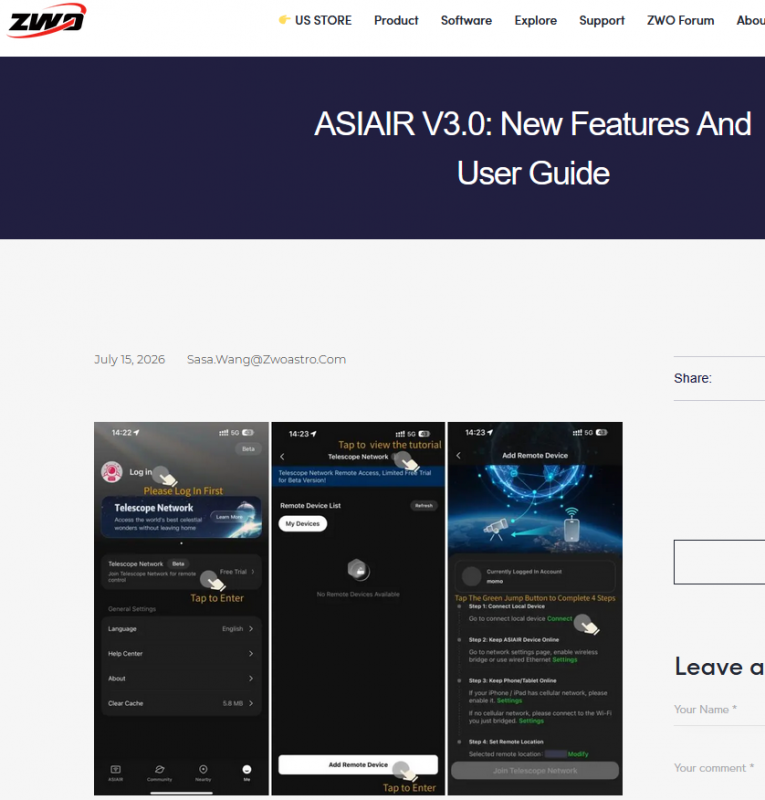Click the telescope globe illustration
This screenshot has height=800, width=765.
tap(535, 509)
